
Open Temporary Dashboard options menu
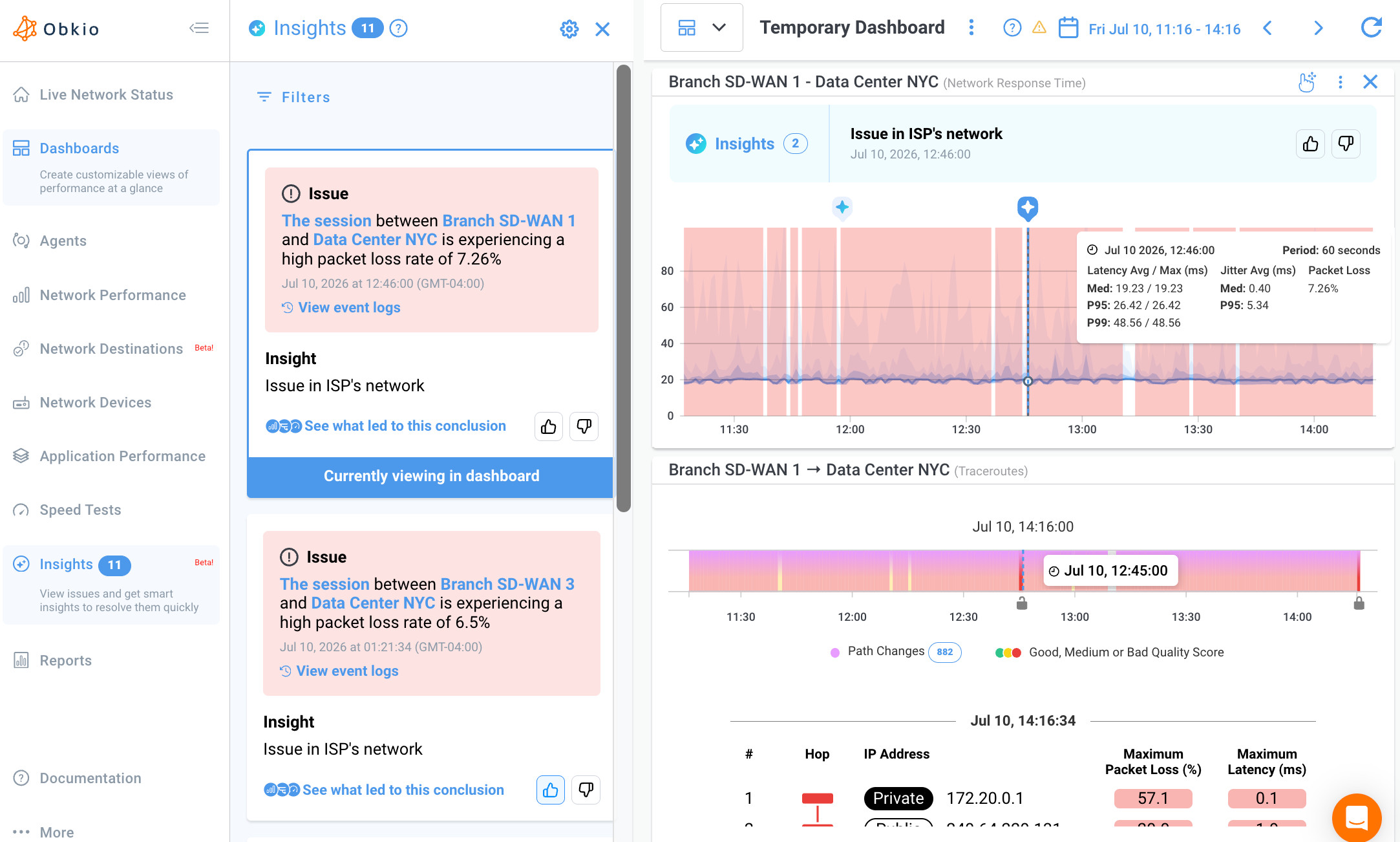(x=971, y=27)
